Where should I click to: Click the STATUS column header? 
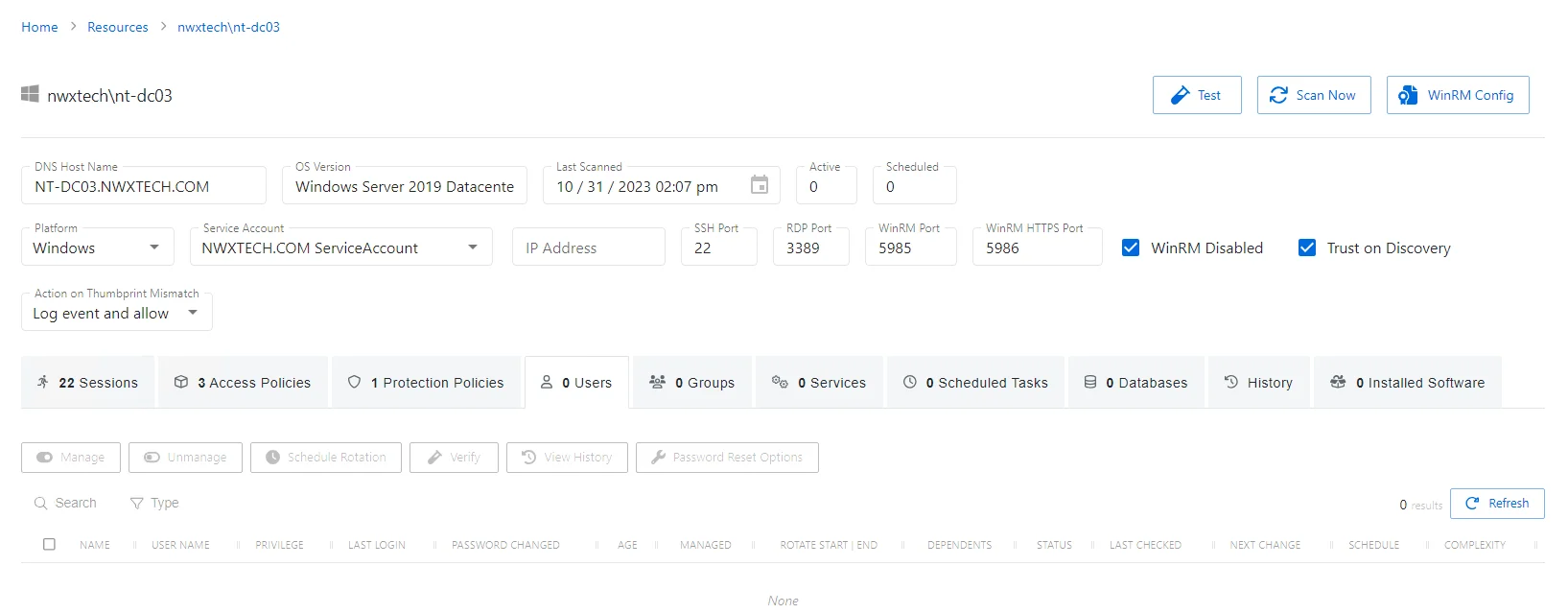[1054, 545]
